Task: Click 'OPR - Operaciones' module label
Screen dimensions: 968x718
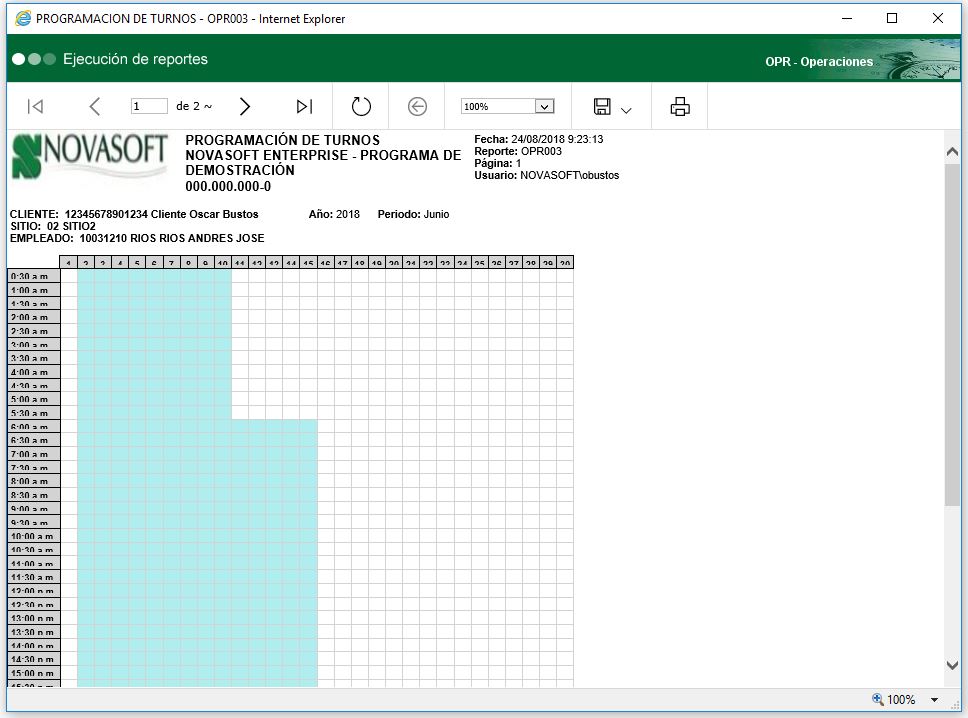Action: tap(819, 62)
